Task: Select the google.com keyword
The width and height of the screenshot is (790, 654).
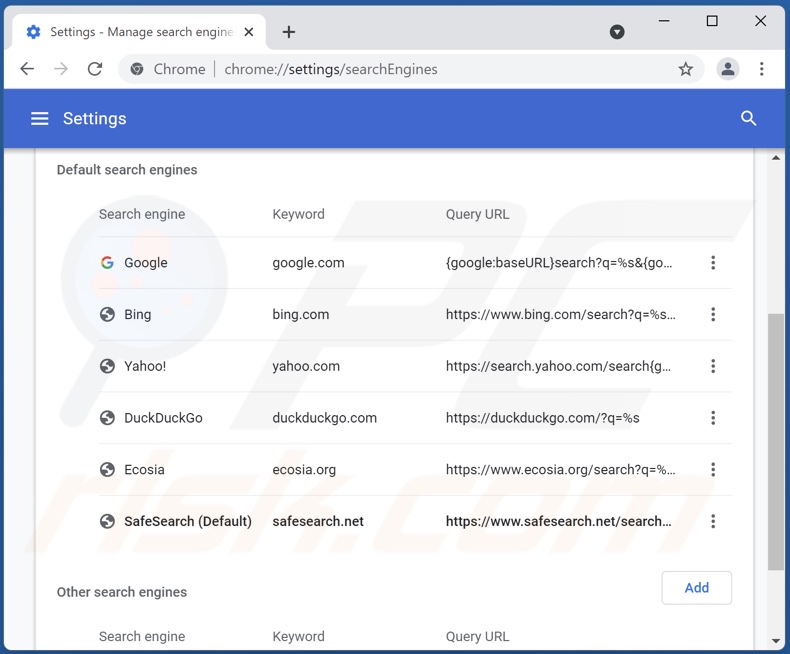Action: 308,263
